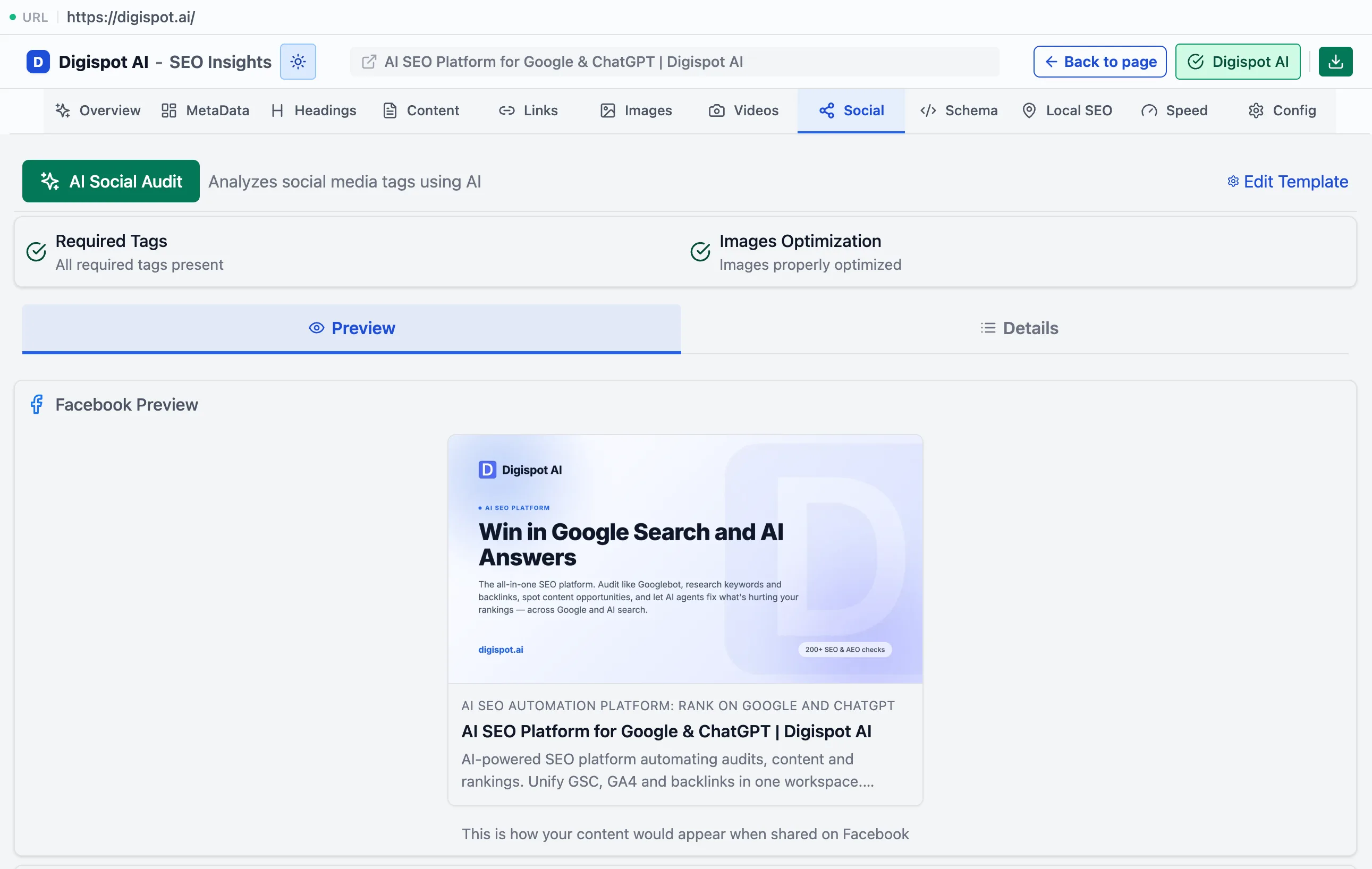
Task: Go to the Local SEO tab
Action: click(1066, 110)
